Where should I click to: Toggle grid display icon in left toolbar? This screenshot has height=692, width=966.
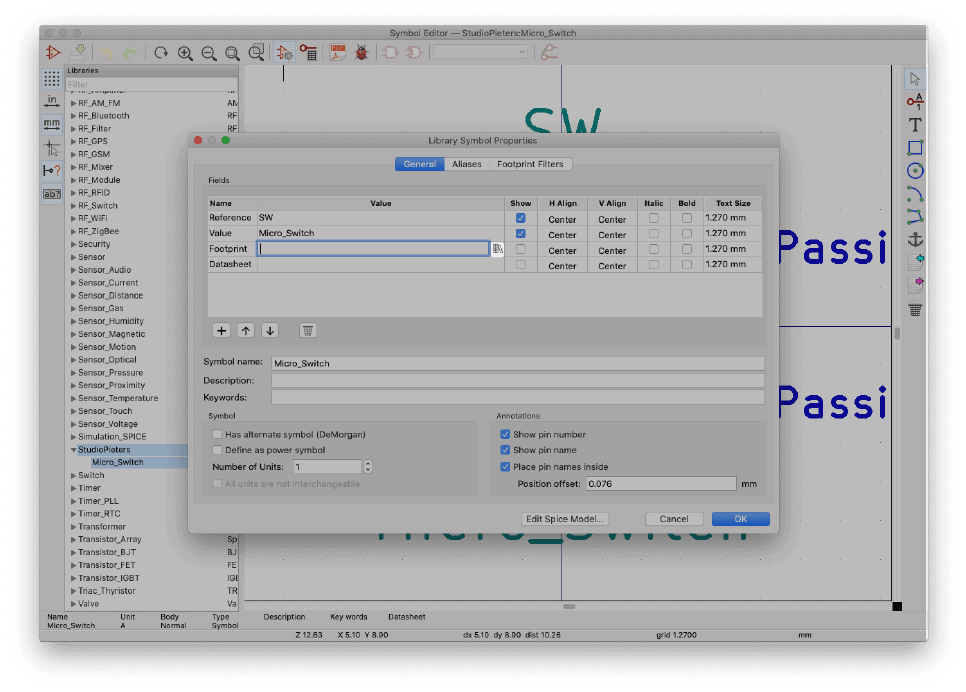(x=52, y=78)
